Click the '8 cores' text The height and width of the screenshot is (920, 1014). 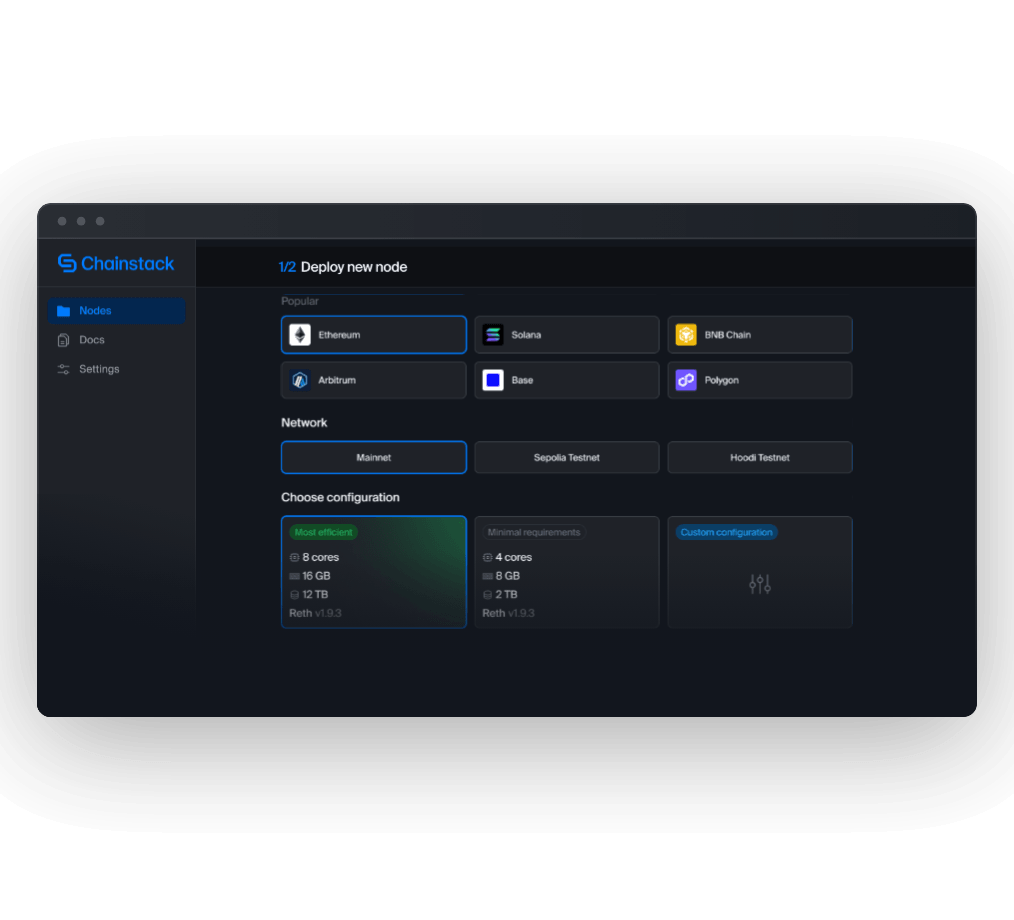coord(321,557)
